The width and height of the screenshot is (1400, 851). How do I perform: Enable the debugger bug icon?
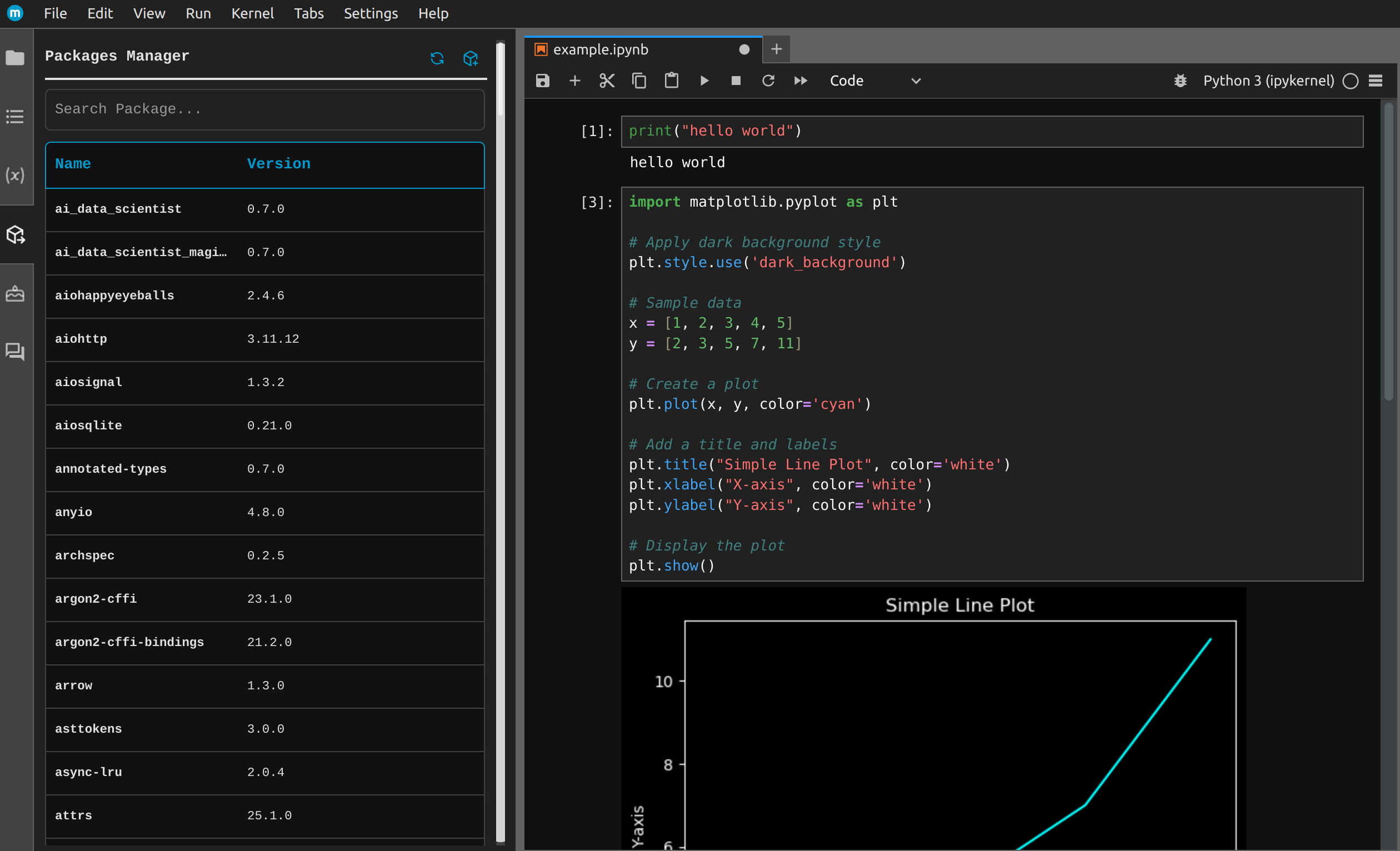tap(1180, 81)
